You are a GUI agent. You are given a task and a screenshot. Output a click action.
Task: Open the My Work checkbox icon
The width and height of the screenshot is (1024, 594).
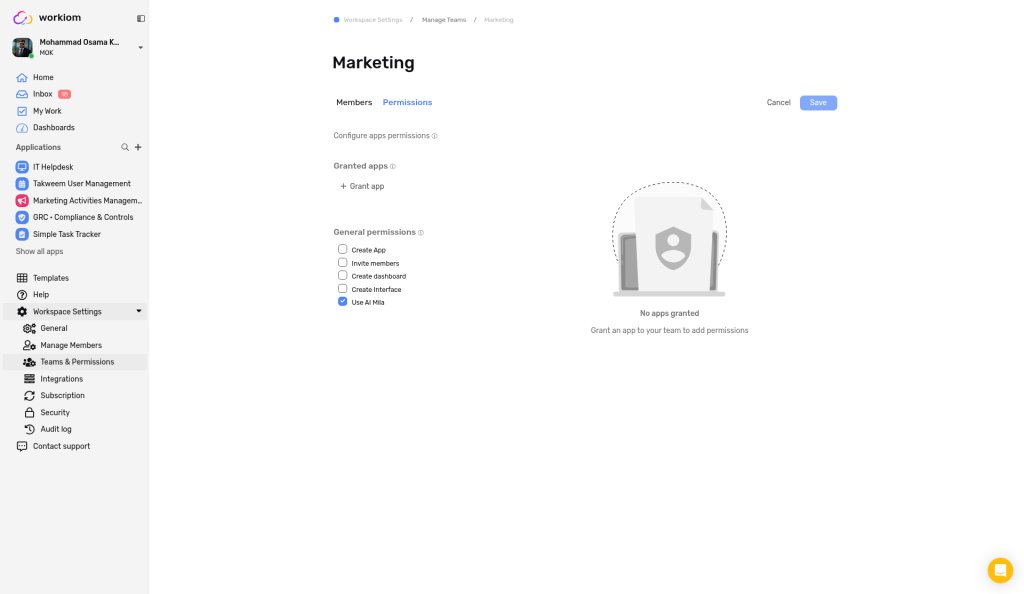pyautogui.click(x=22, y=111)
